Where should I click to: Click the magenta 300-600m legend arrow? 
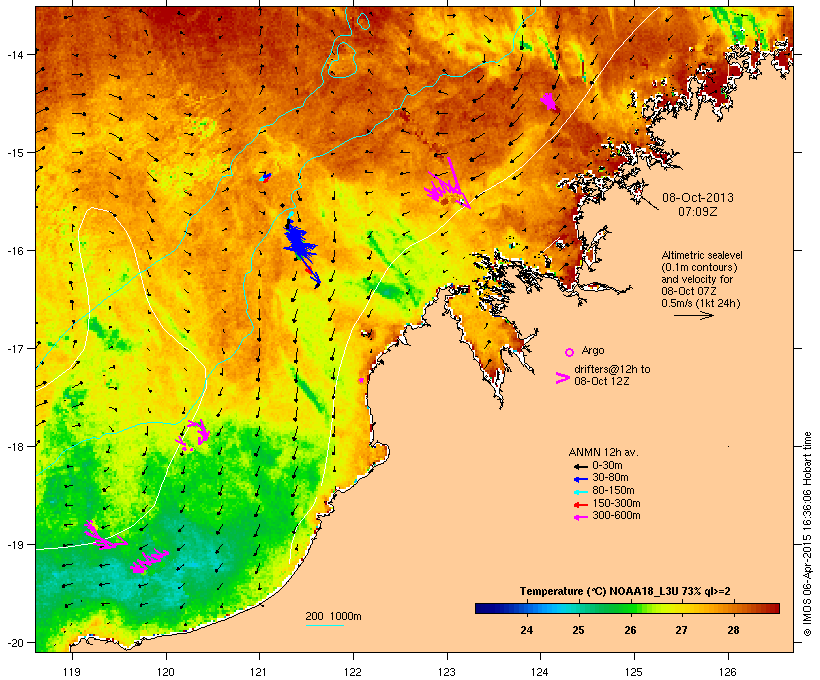pyautogui.click(x=580, y=517)
